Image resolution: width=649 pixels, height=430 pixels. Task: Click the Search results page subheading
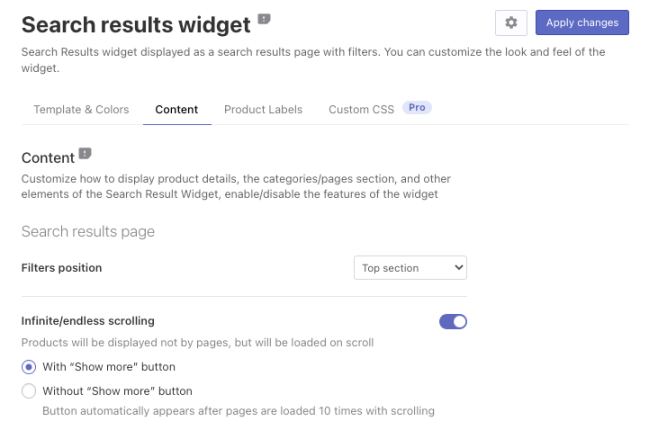[x=88, y=232]
